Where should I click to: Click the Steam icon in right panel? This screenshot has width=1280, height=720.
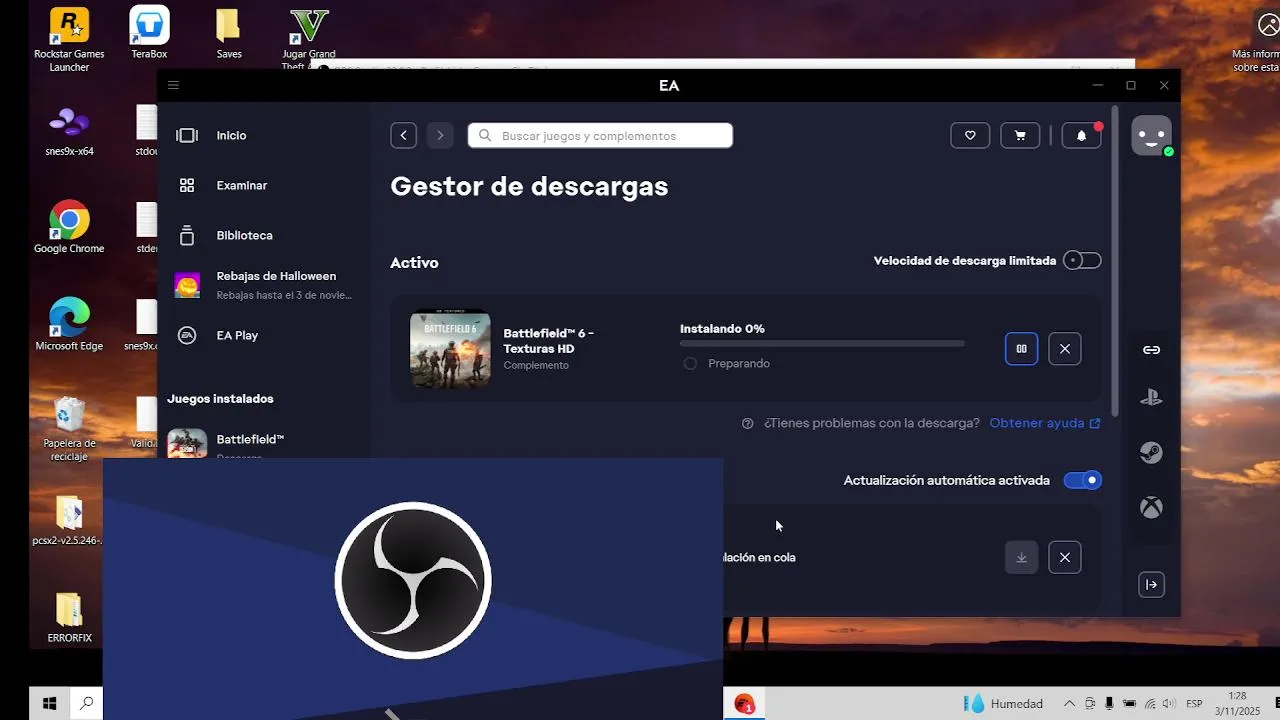[1152, 452]
